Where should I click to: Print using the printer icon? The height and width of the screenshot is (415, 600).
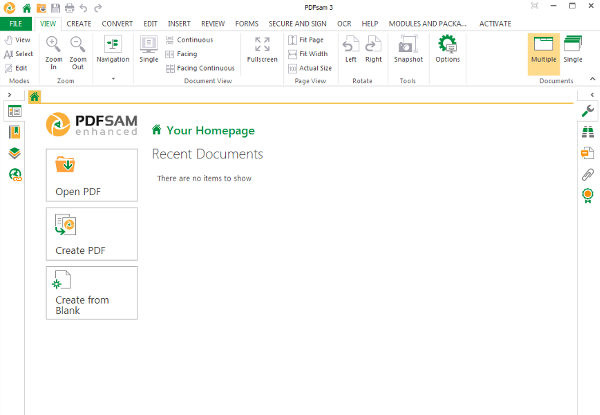[69, 8]
